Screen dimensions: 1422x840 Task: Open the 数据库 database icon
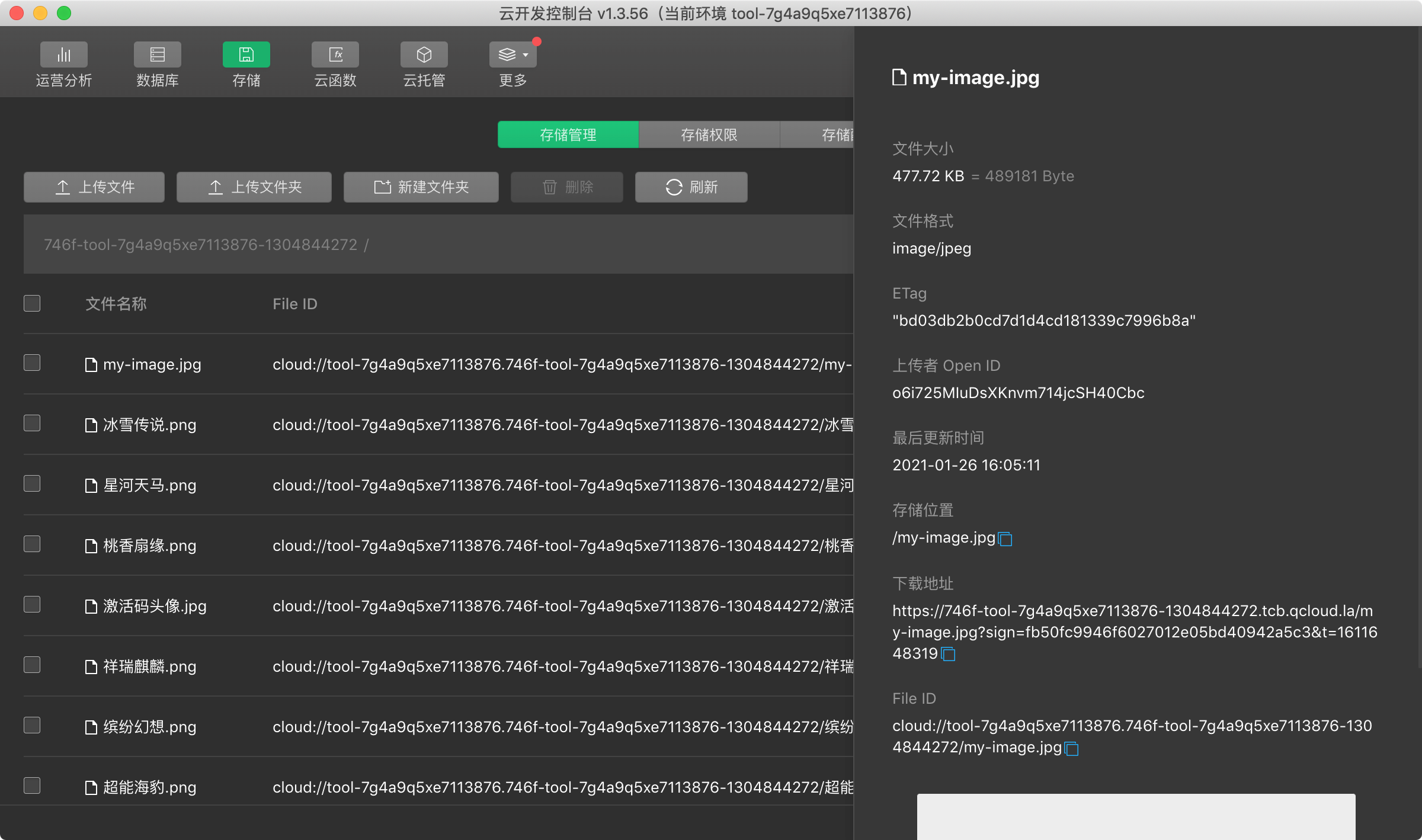click(x=157, y=55)
